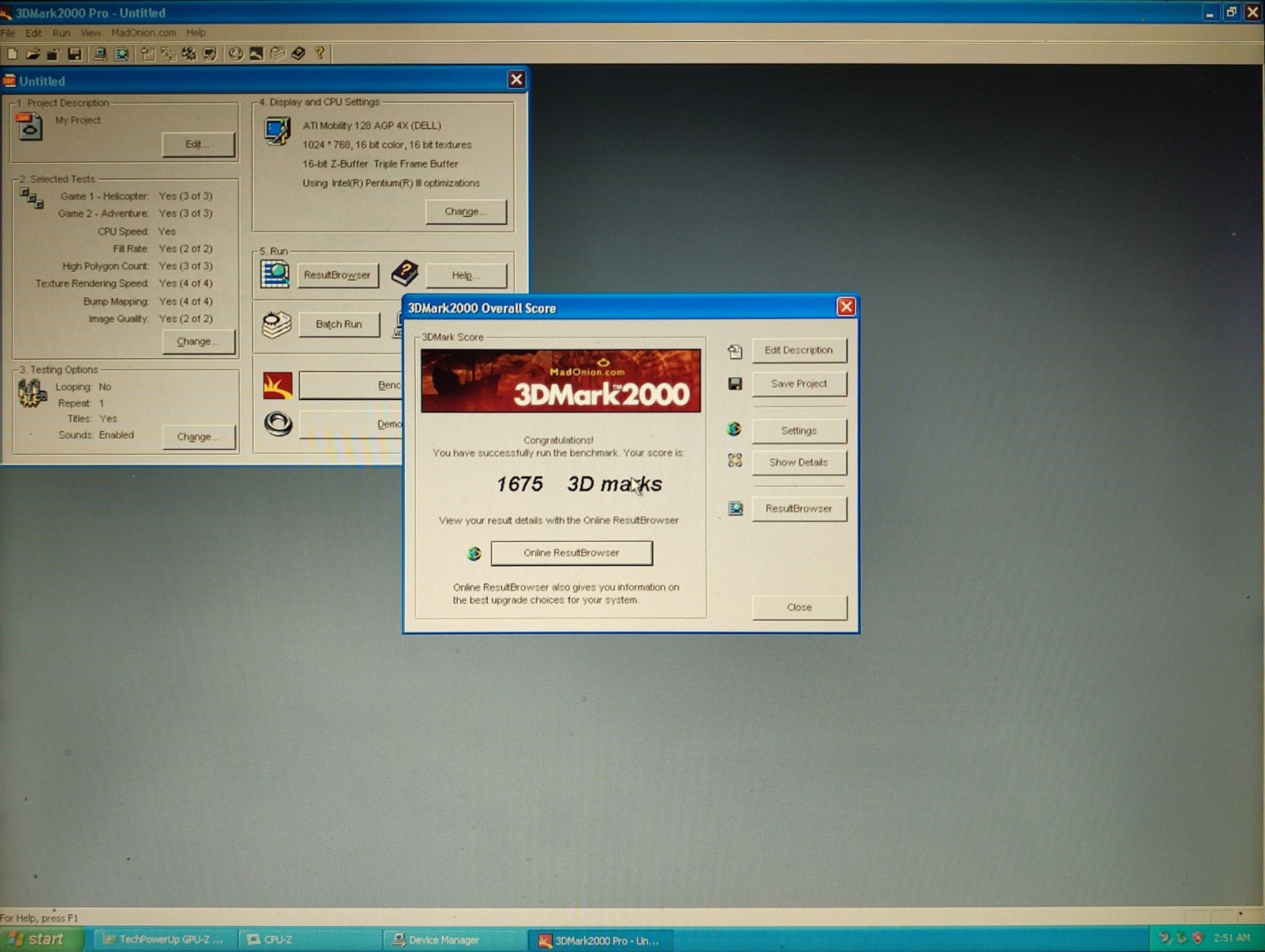Viewport: 1265px width, 952px height.
Task: Click the selected tests toolbar icon
Action: point(168,54)
